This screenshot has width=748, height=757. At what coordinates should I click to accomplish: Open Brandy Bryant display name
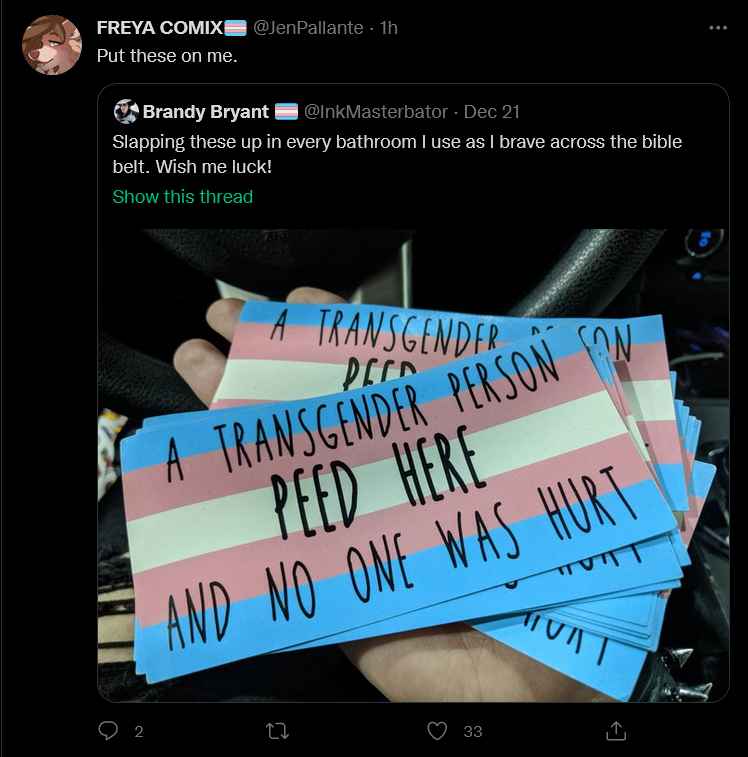tap(206, 112)
